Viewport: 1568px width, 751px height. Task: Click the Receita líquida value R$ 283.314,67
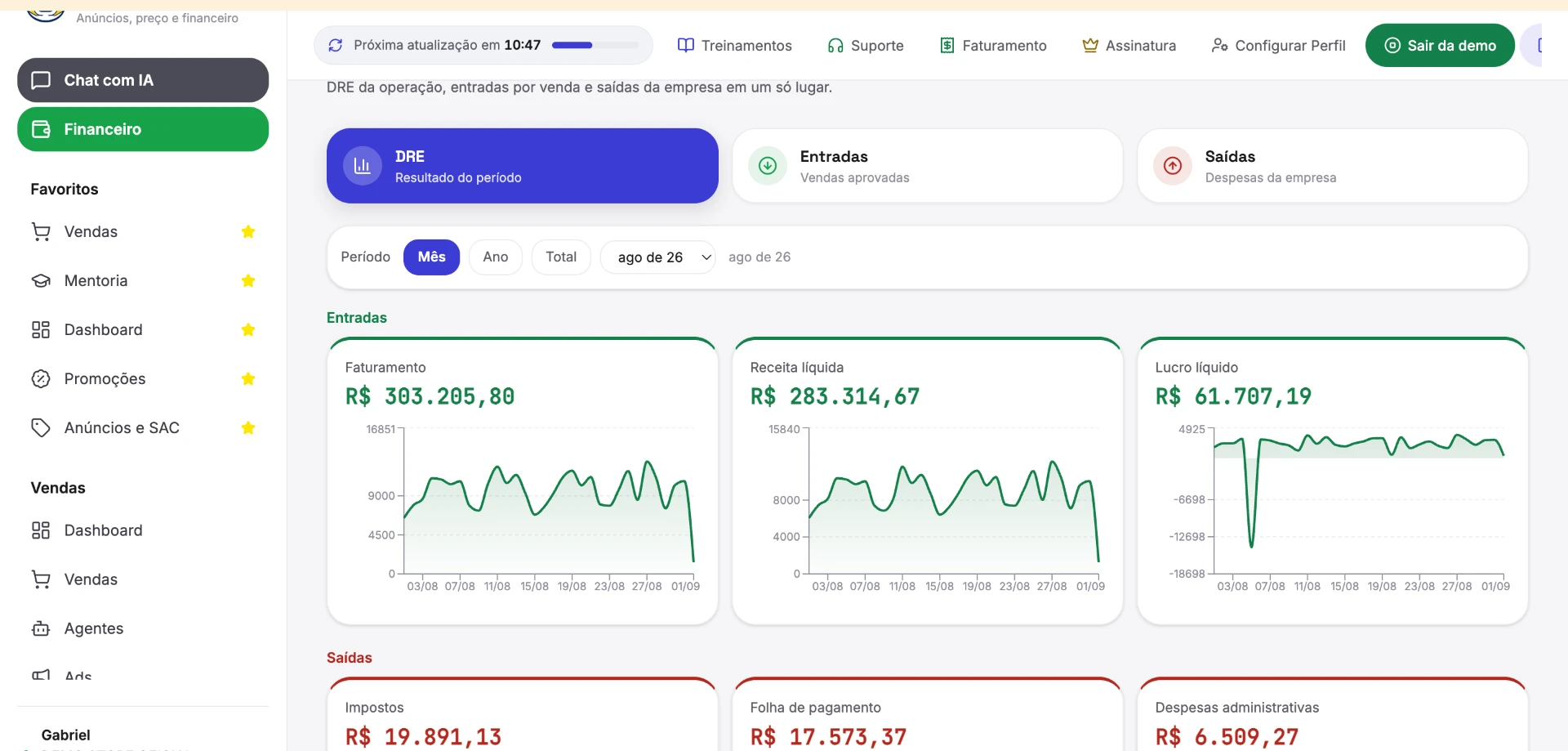coord(835,397)
